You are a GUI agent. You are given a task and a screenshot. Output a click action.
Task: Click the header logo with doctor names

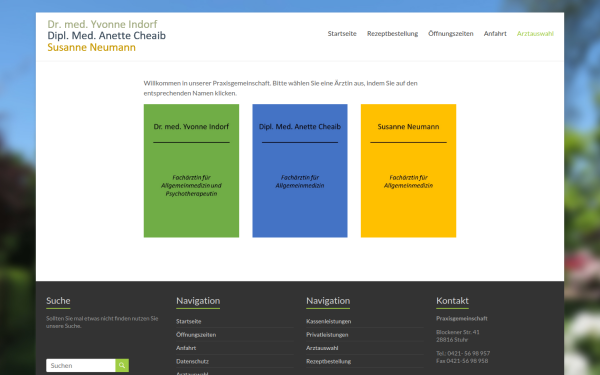coord(106,36)
